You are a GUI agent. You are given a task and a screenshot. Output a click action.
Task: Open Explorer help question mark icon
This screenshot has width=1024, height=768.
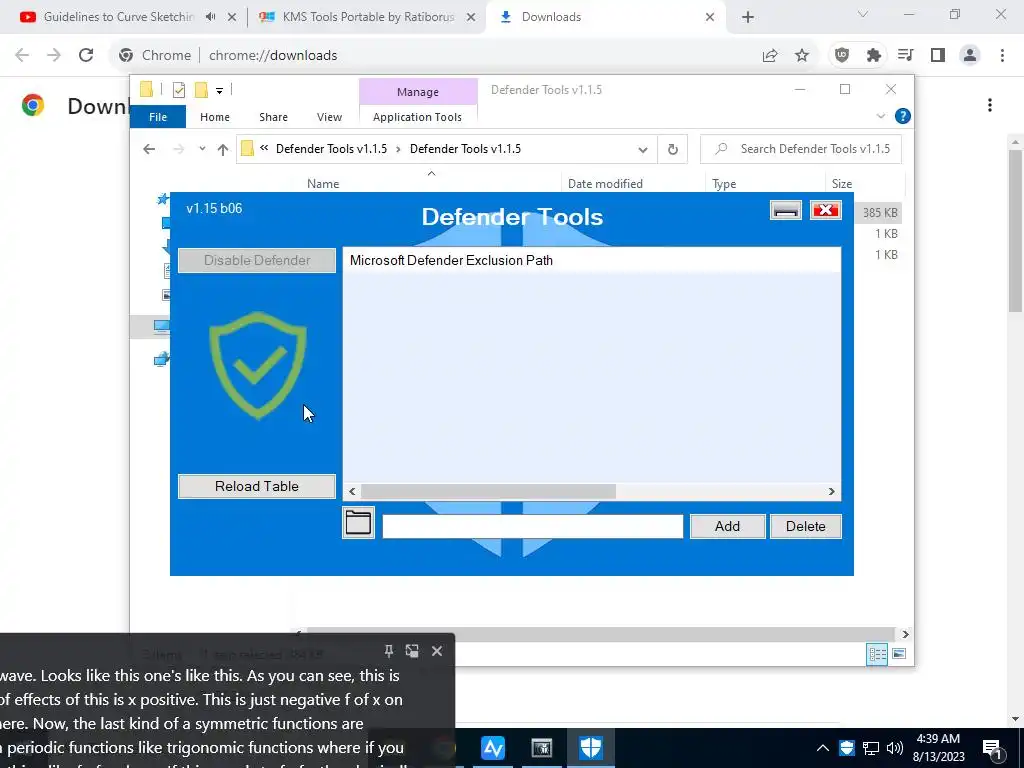(x=903, y=116)
